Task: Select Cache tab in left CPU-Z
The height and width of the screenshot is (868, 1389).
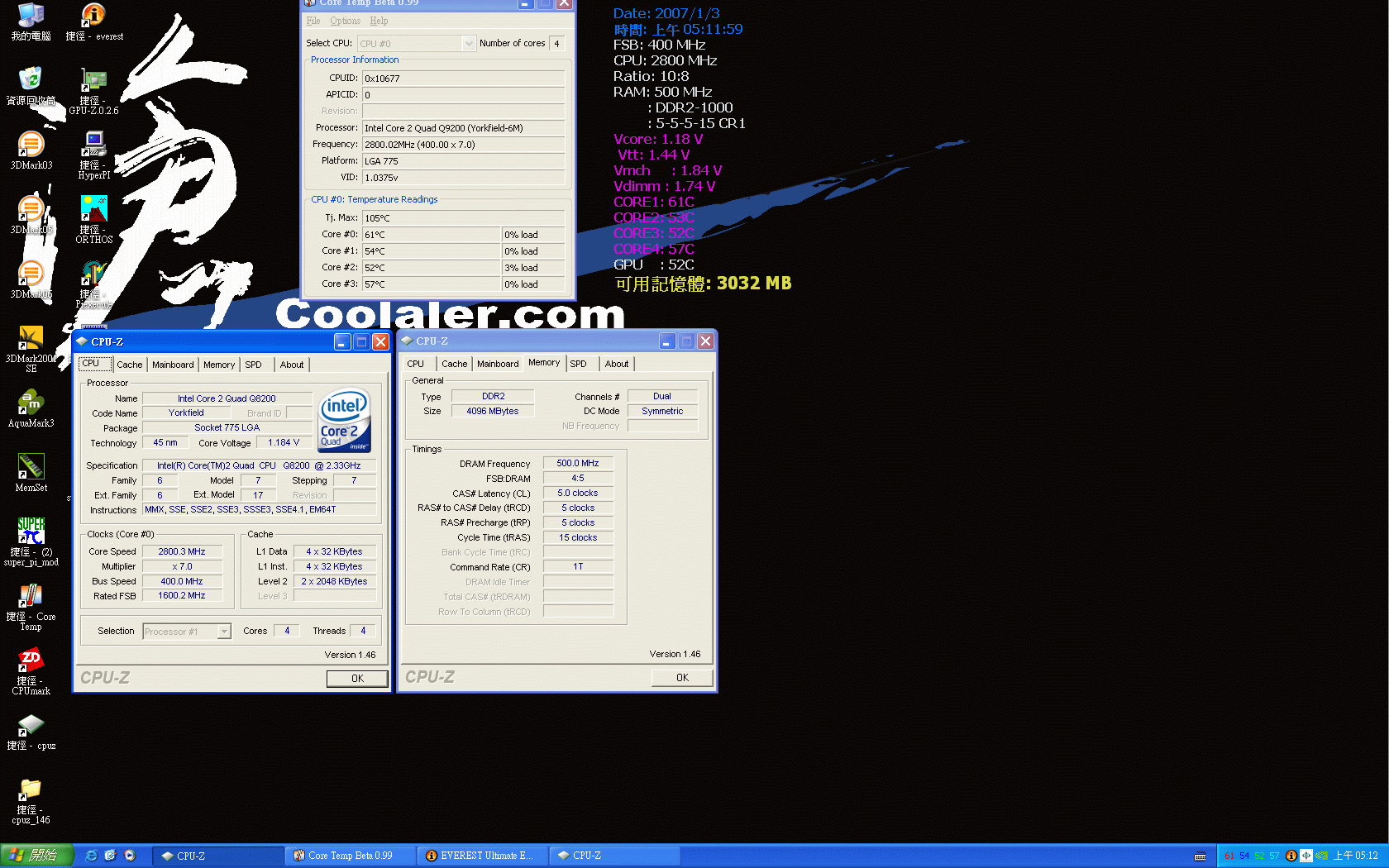Action: [129, 365]
